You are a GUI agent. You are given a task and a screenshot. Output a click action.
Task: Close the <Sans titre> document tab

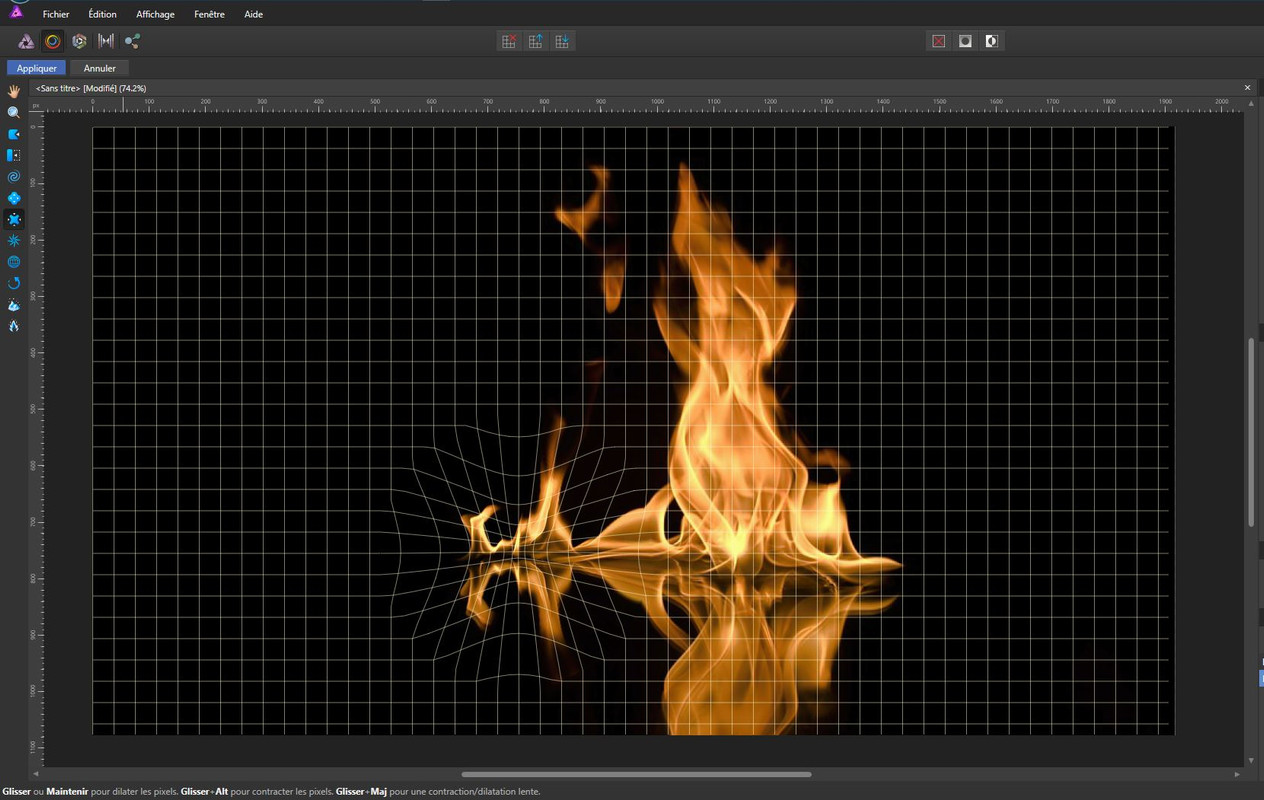1247,88
